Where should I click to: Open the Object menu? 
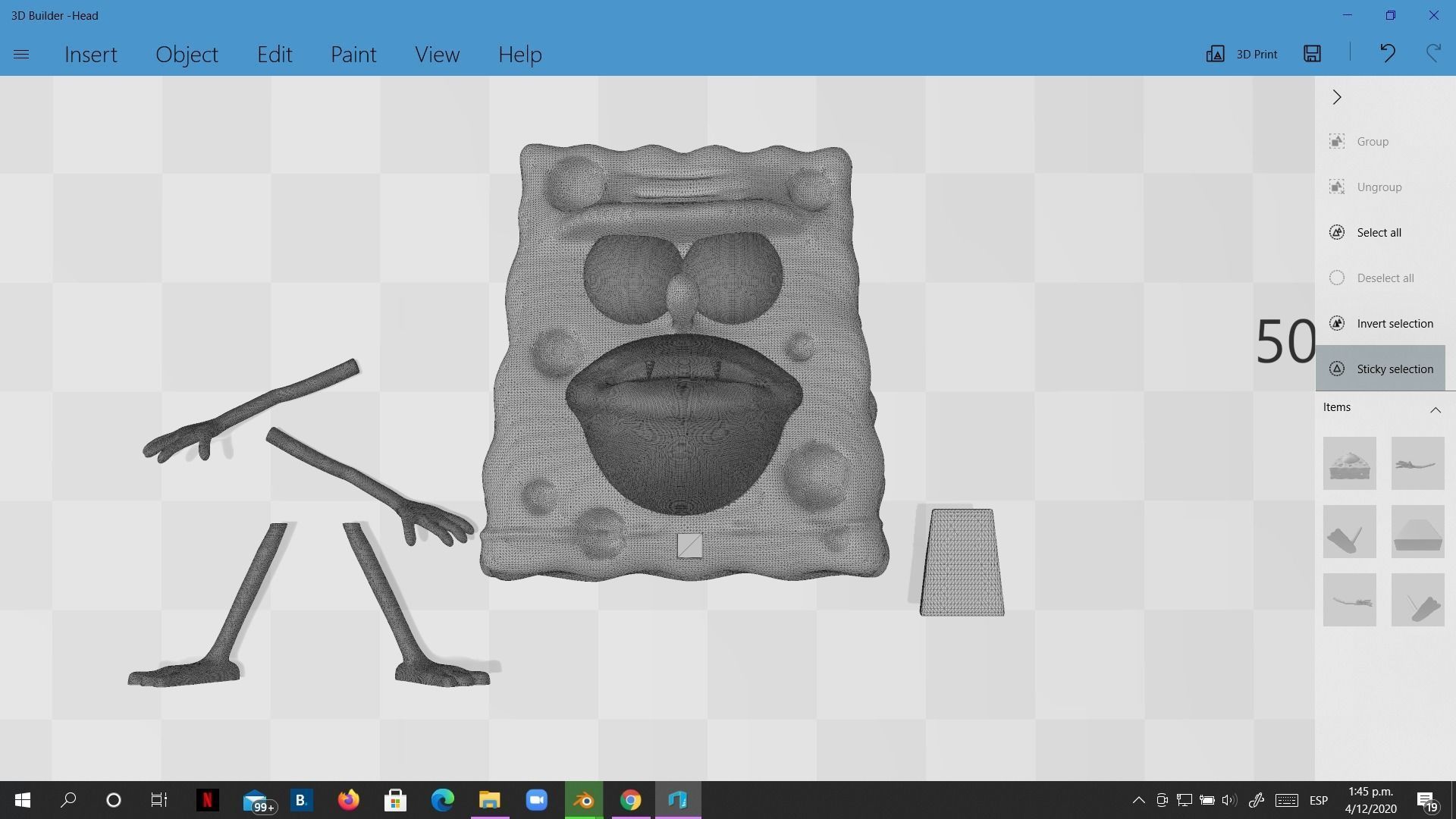(187, 55)
